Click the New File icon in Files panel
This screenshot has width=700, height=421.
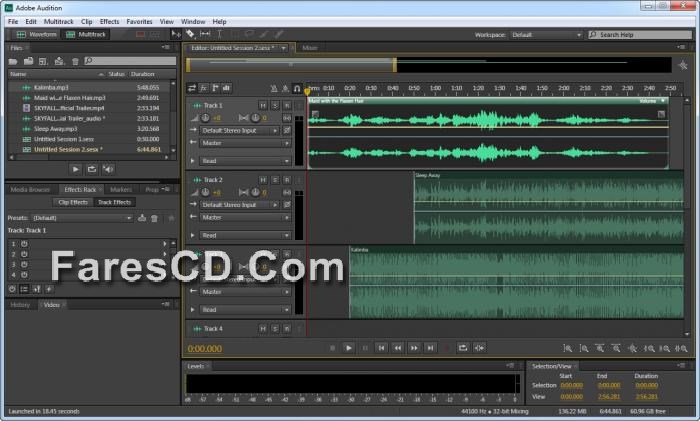43,61
